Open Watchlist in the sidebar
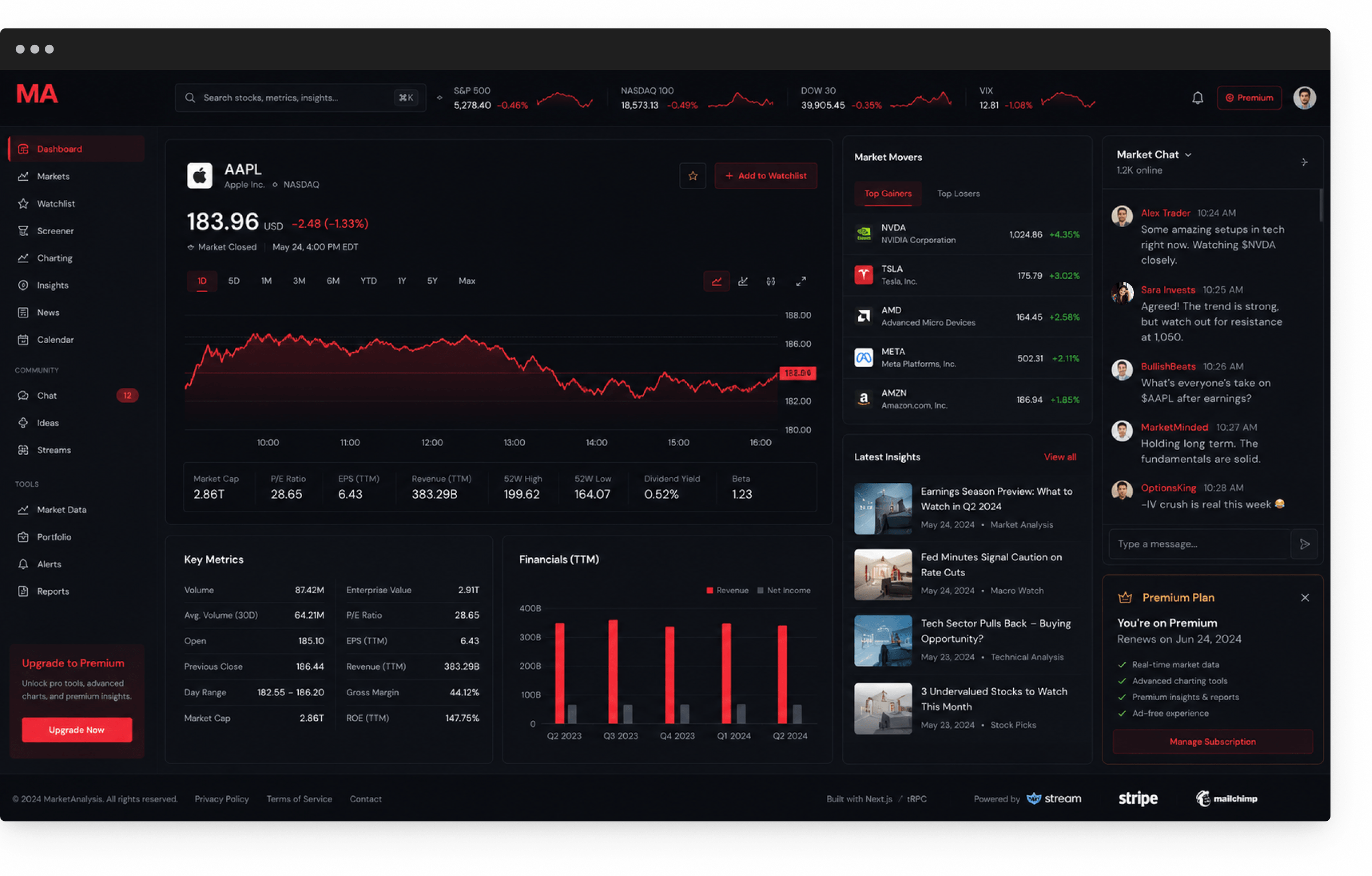1372x876 pixels. point(77,204)
